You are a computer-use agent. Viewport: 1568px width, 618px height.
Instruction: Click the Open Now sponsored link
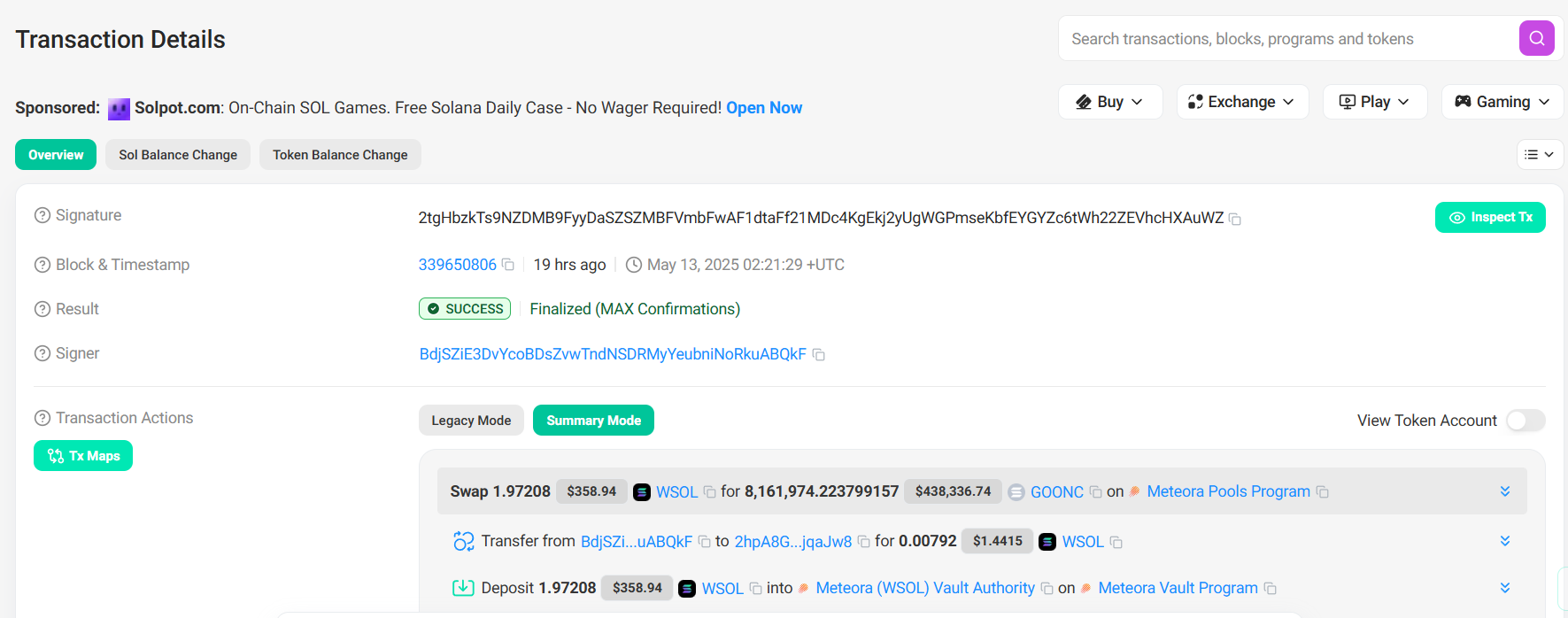[764, 108]
